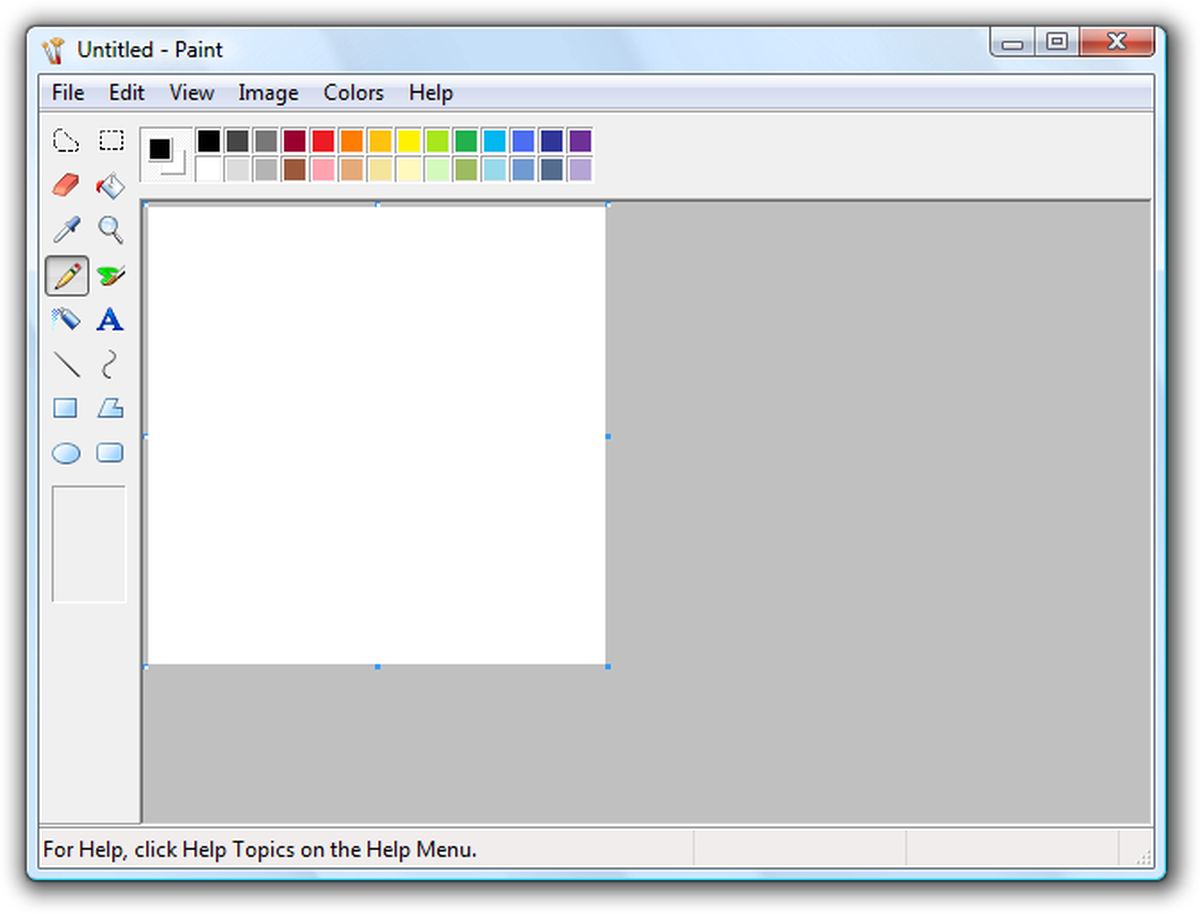Viewport: 1200px width, 914px height.
Task: Set red as the foreground color
Action: pos(322,140)
